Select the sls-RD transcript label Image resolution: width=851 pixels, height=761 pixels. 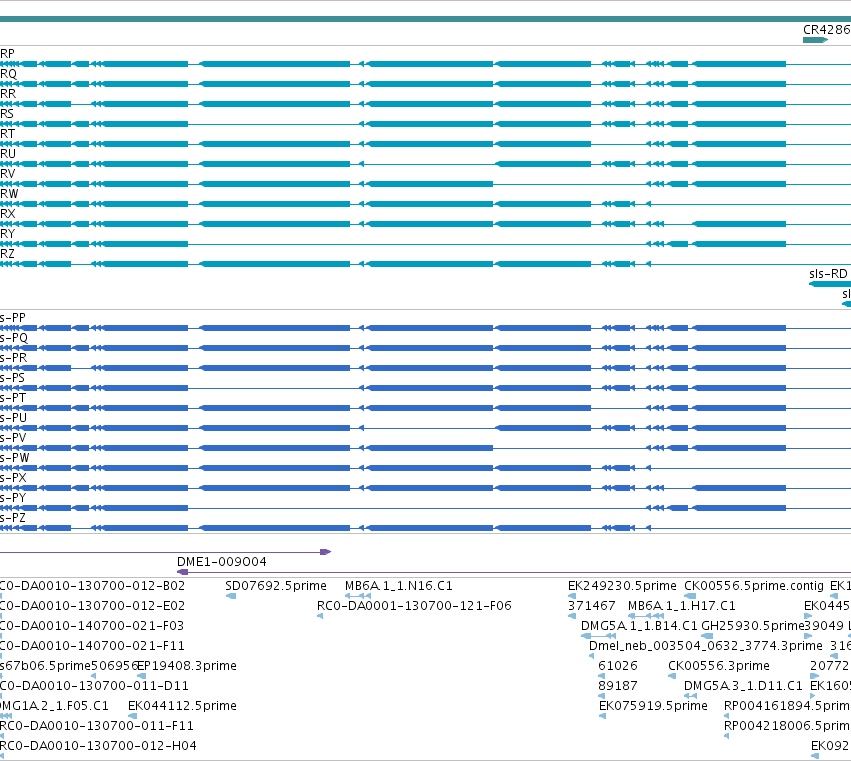tap(828, 274)
